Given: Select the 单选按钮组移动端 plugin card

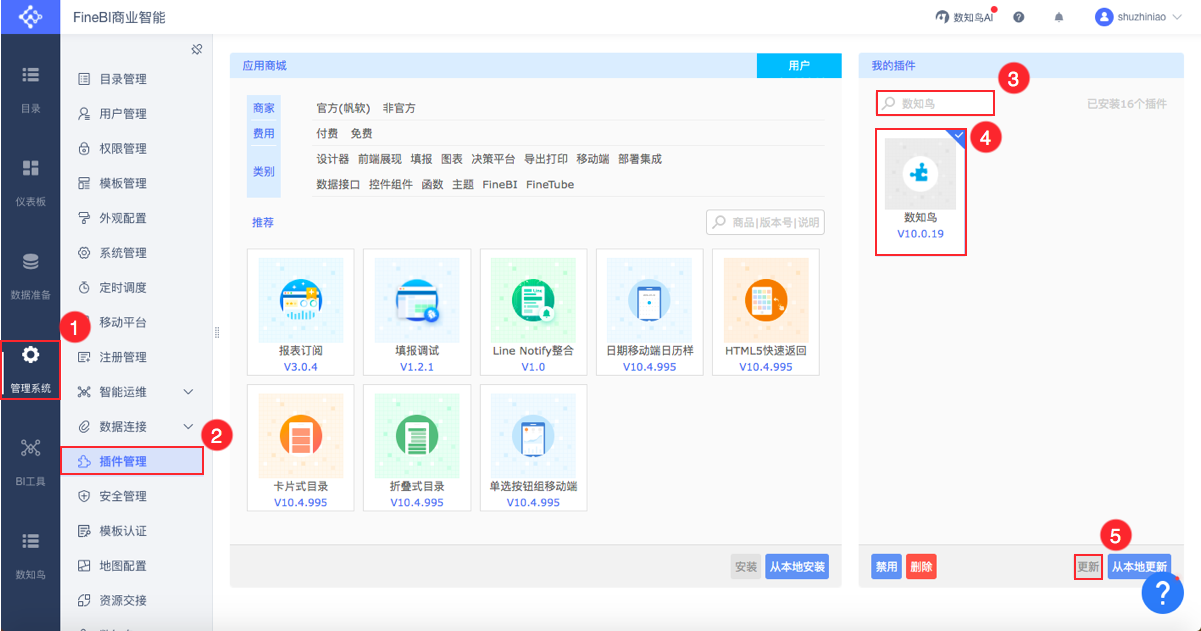Looking at the screenshot, I should tap(533, 447).
